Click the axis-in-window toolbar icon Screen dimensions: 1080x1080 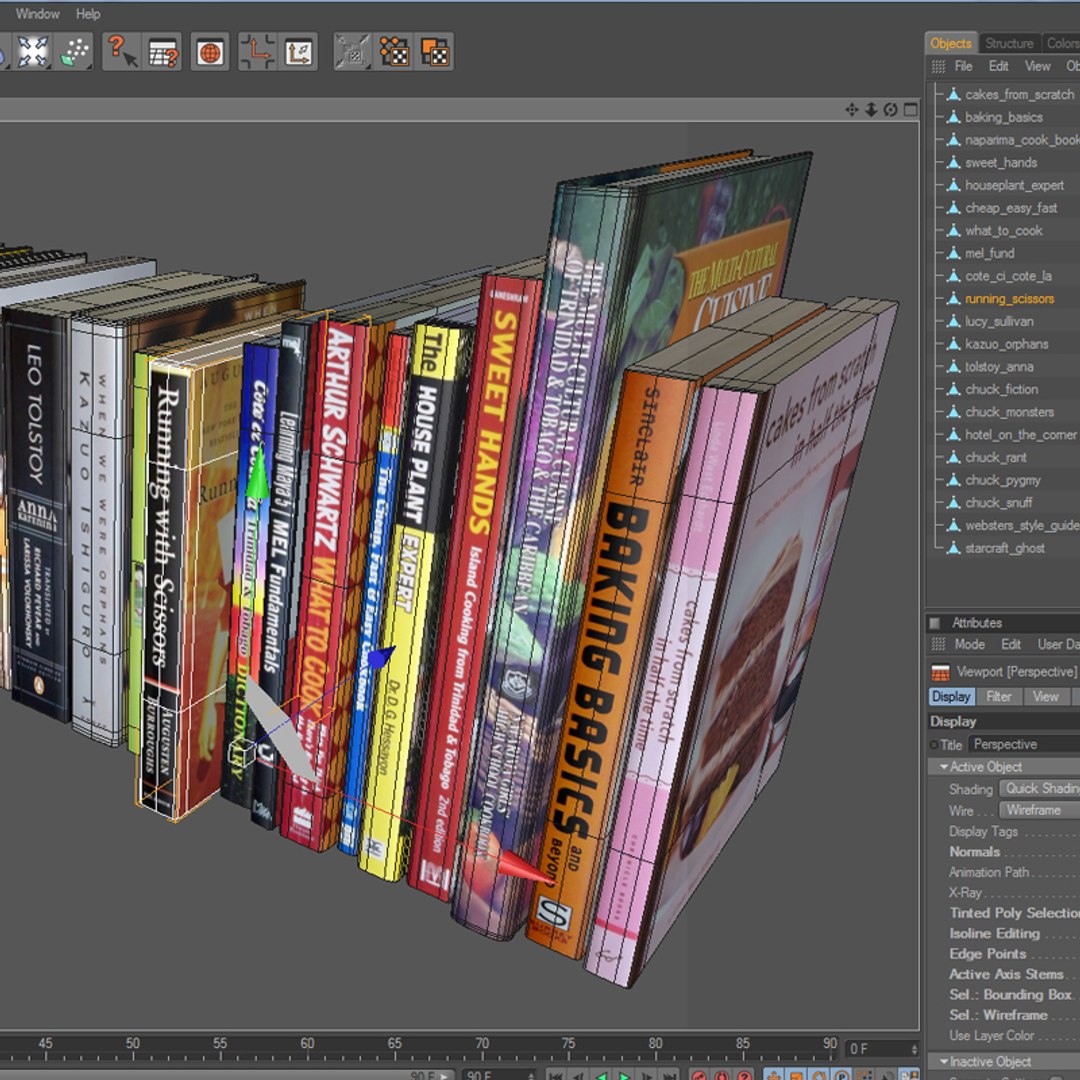[x=299, y=52]
